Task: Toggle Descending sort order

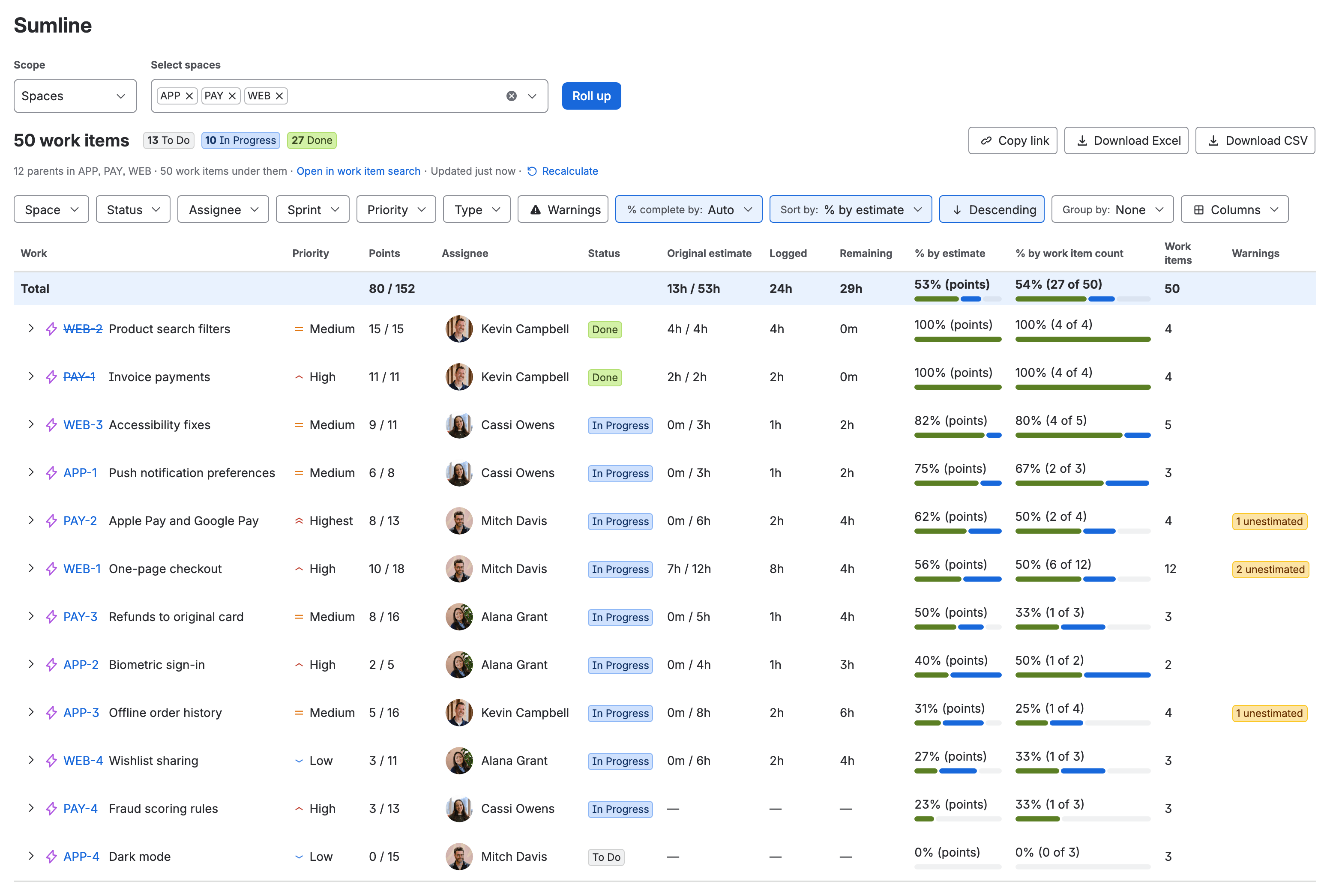Action: (x=992, y=210)
